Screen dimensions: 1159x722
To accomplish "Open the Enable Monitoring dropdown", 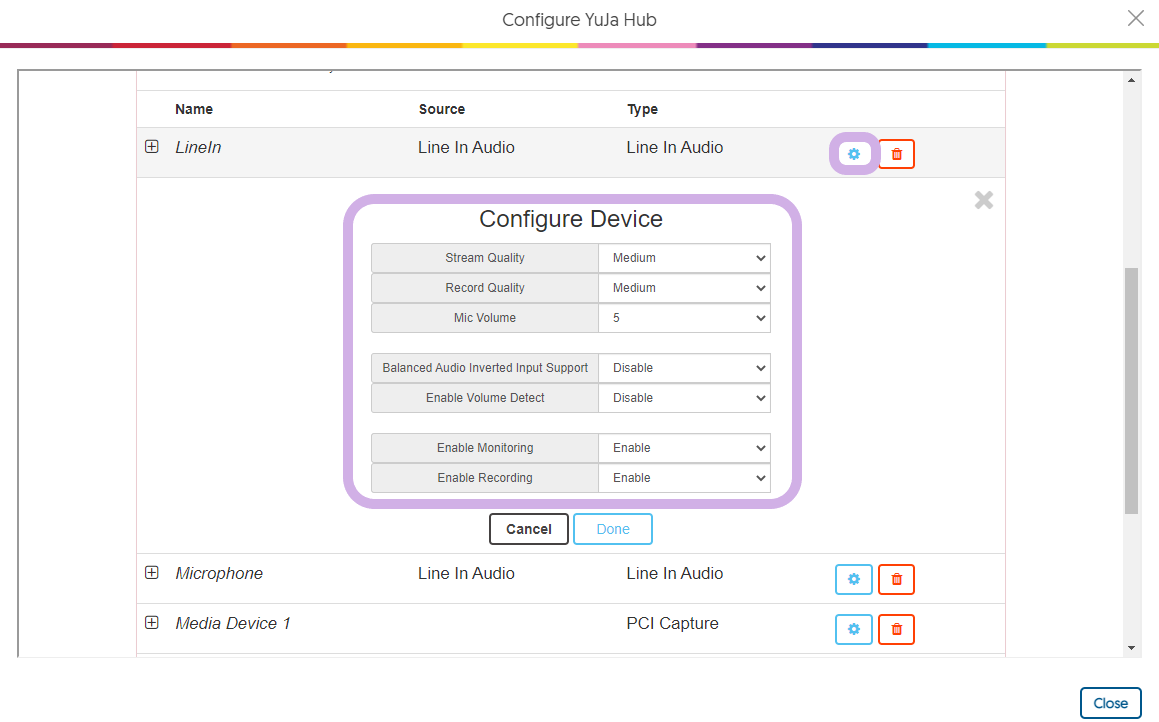I will coord(685,448).
